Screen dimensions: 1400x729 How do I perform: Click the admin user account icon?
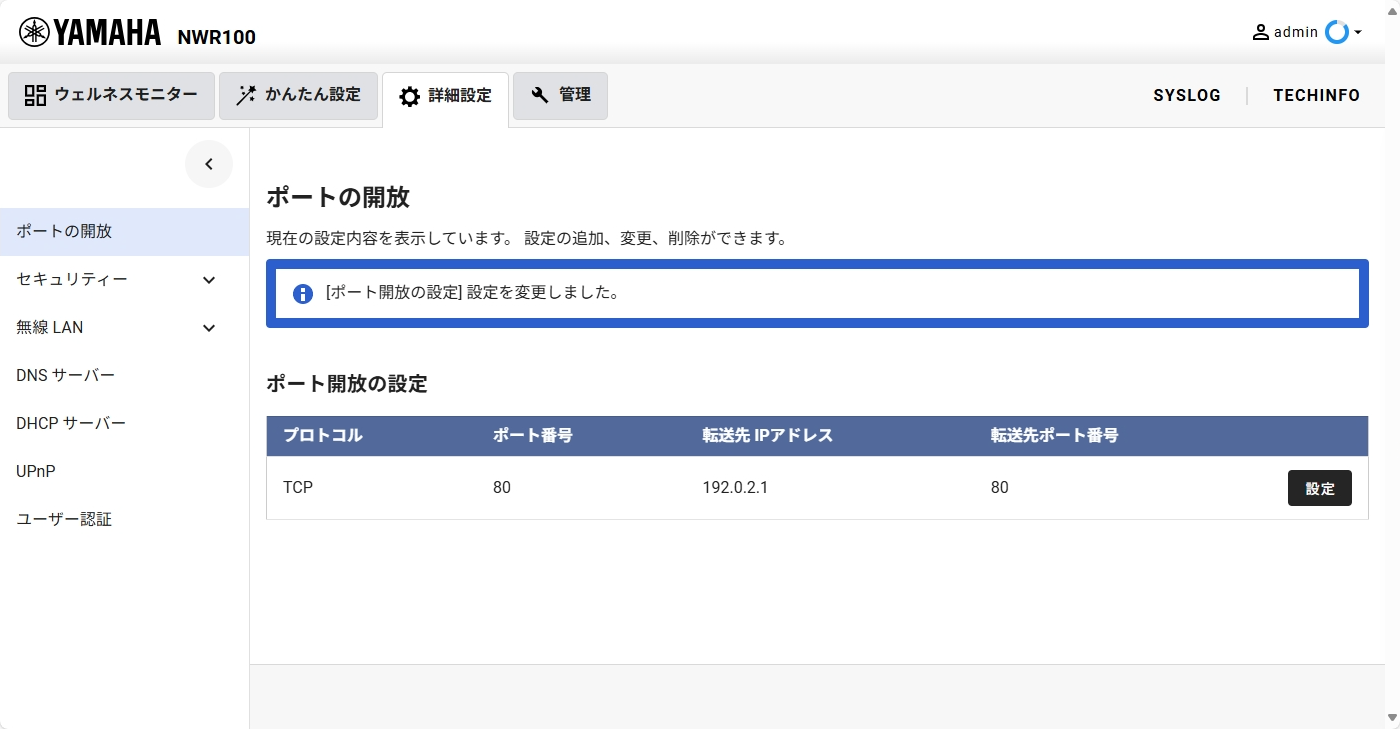(1260, 31)
